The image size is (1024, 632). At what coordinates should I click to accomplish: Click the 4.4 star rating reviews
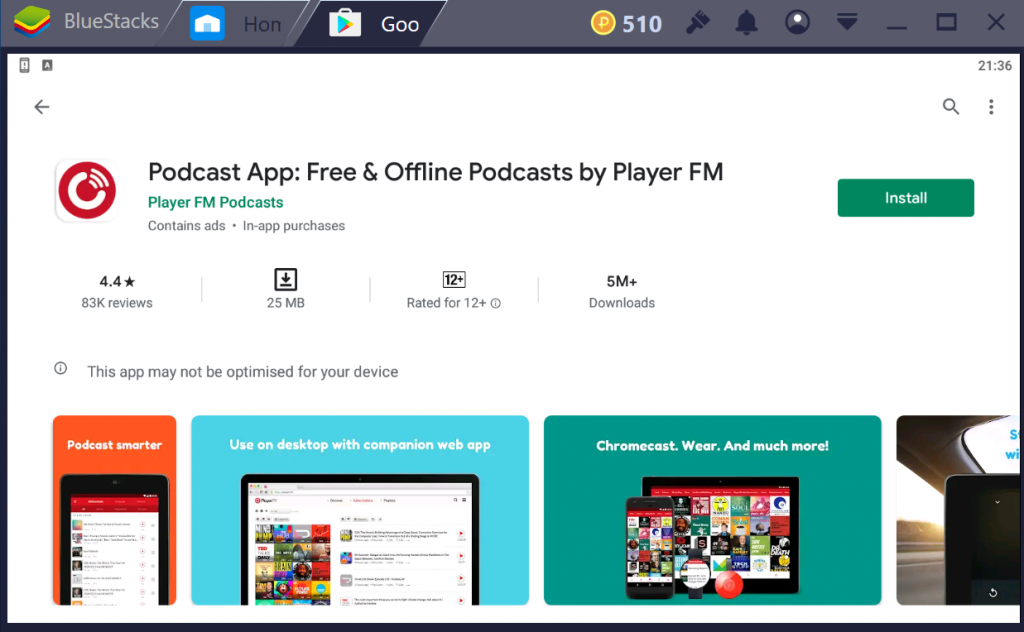click(x=117, y=290)
